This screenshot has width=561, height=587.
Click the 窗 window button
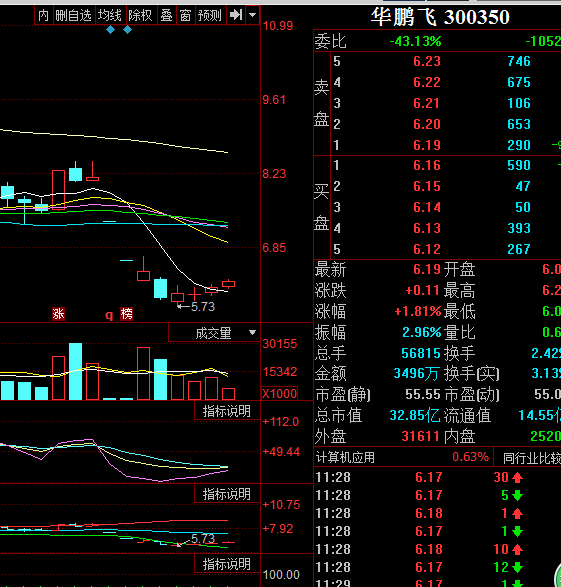186,16
